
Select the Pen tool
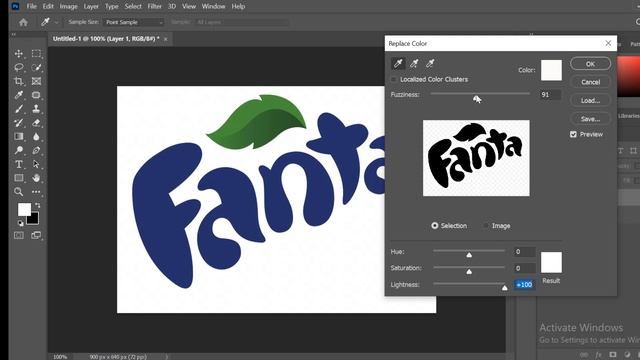click(36, 150)
